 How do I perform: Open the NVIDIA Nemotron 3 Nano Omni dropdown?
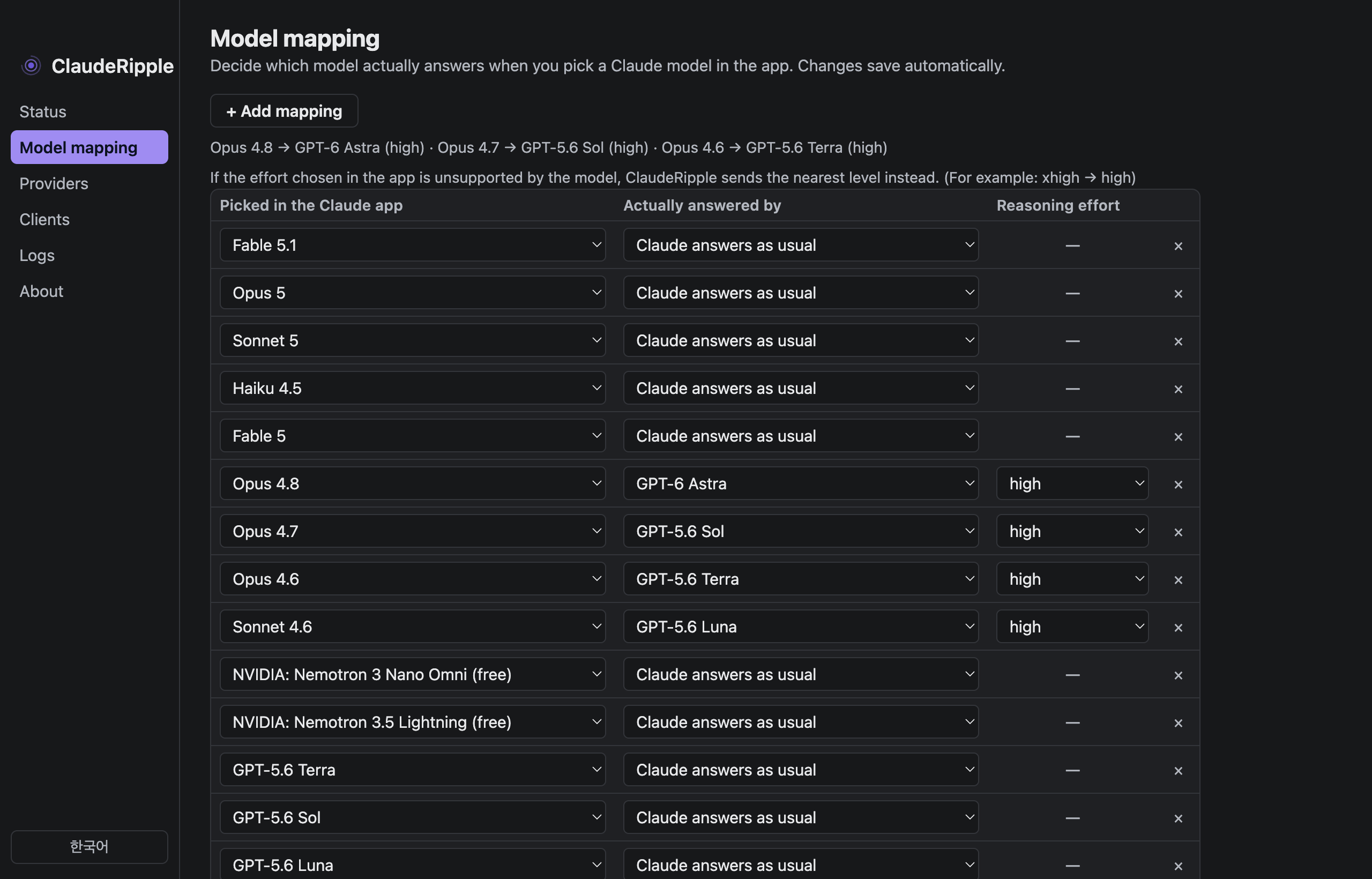tap(412, 674)
